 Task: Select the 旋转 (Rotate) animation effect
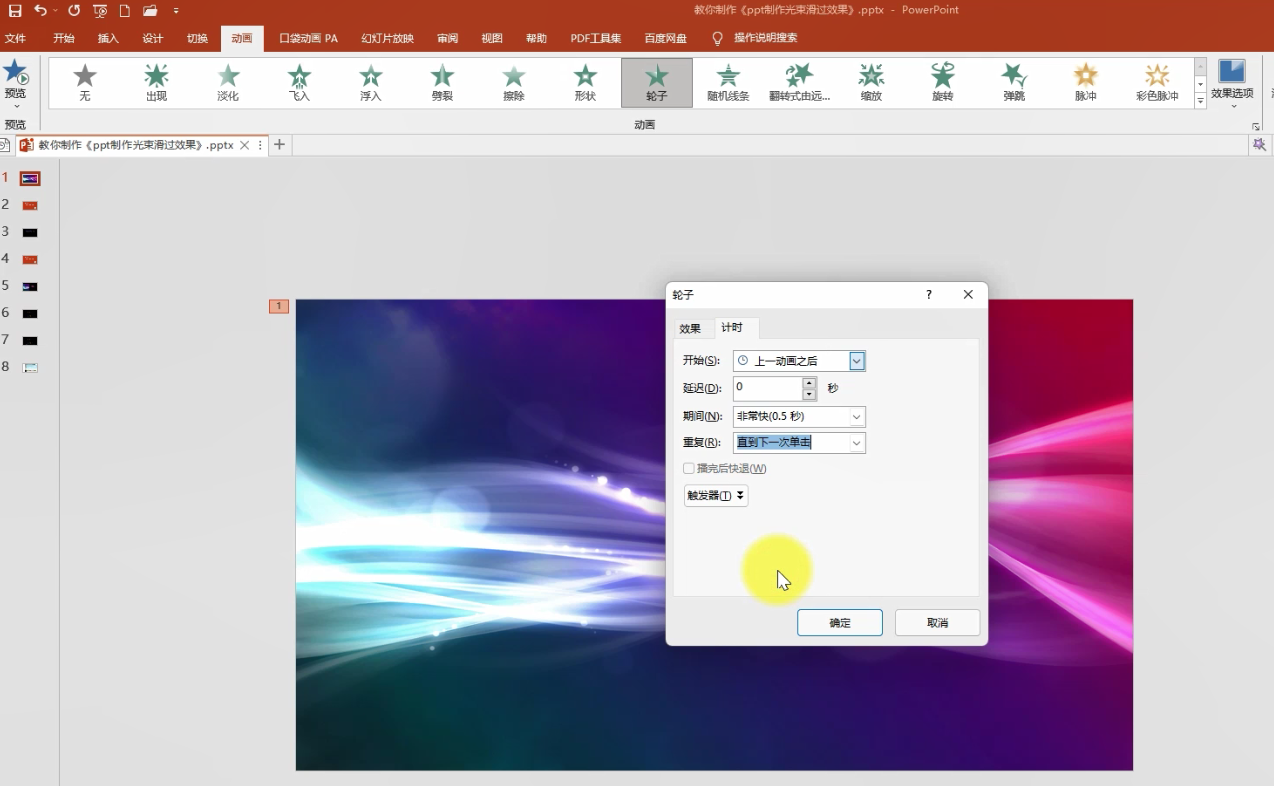click(942, 81)
